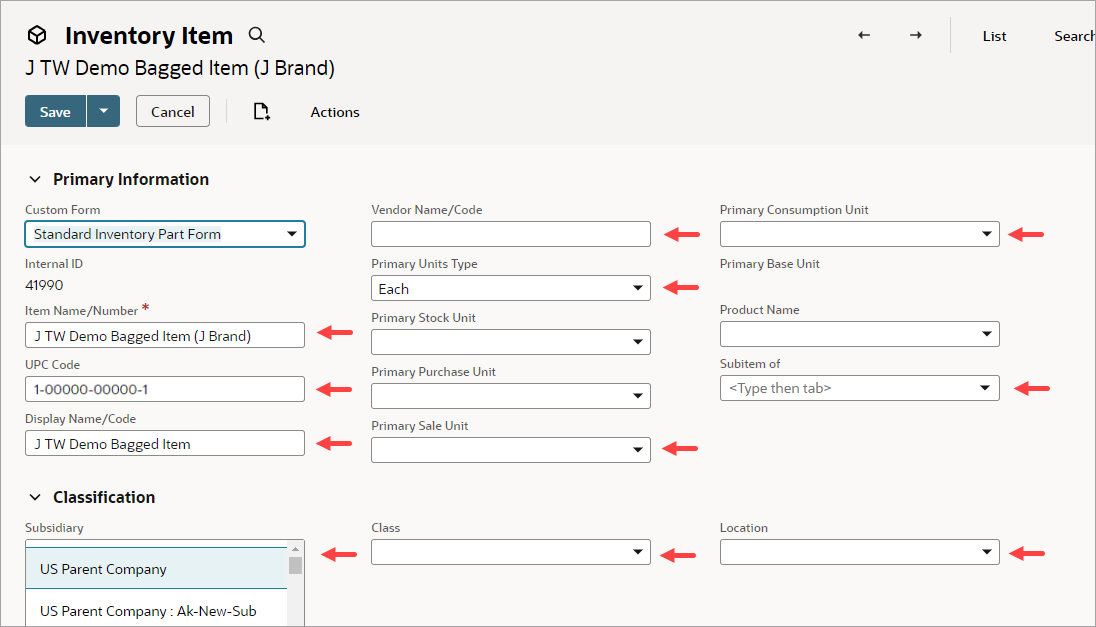This screenshot has height=627, width=1096.
Task: Click the UPC Code field
Action: pyautogui.click(x=165, y=389)
